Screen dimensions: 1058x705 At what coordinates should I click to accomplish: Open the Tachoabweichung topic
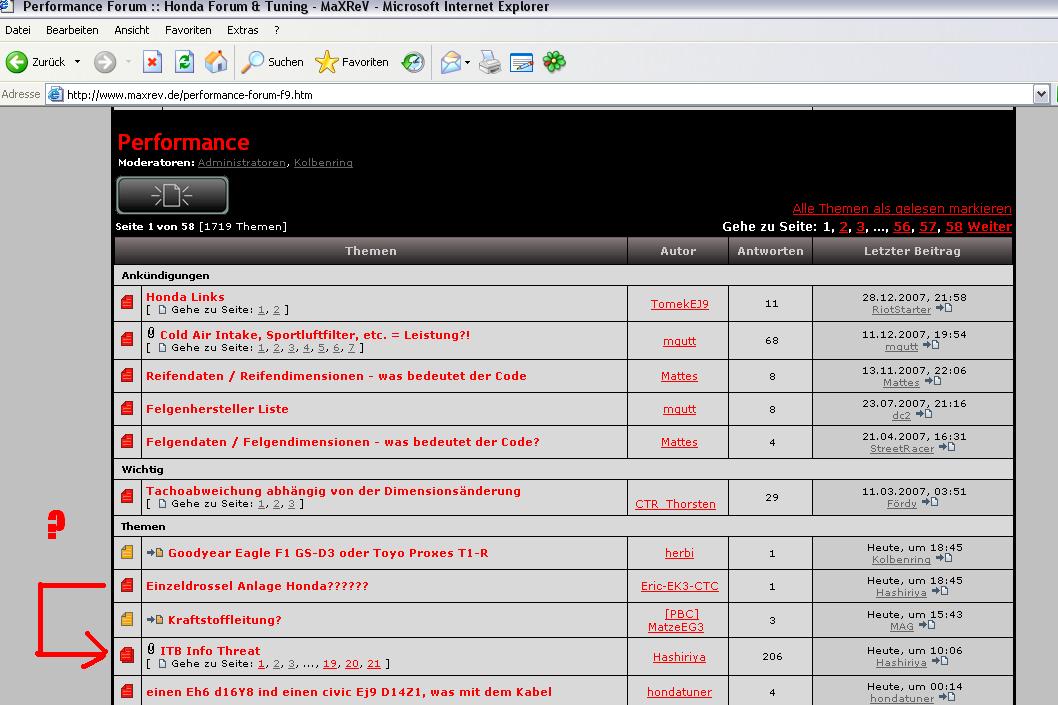pyautogui.click(x=333, y=491)
